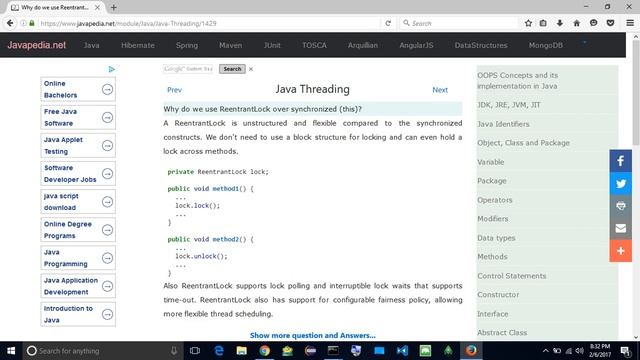The width and height of the screenshot is (640, 360).
Task: Expand Software Developer Jobs ad arrow
Action: [107, 173]
